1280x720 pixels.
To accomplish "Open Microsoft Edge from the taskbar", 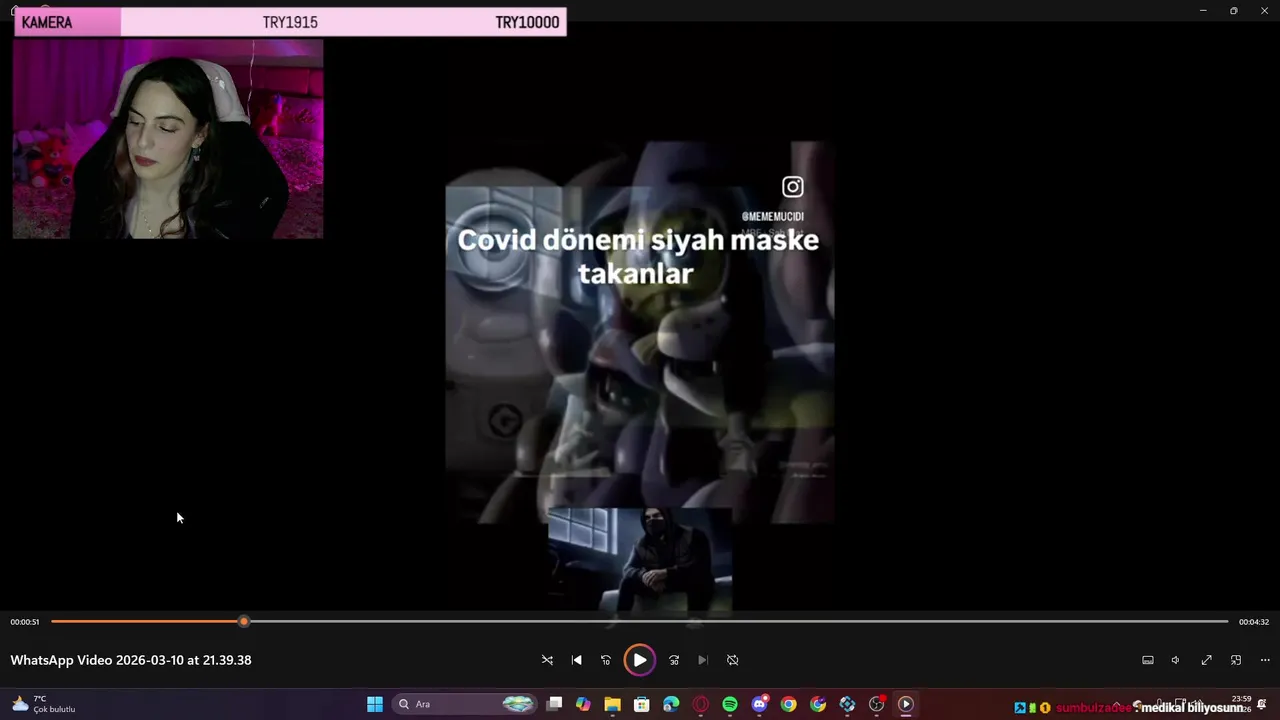I will coord(671,704).
